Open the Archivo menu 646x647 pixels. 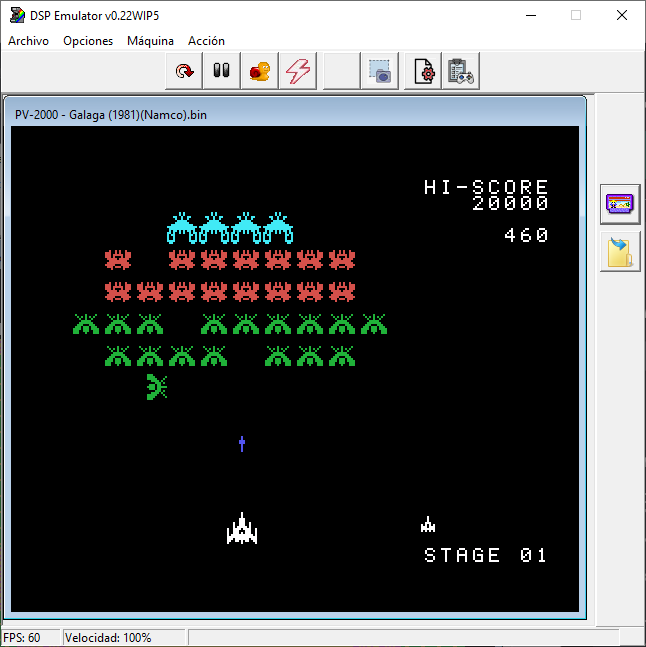click(28, 41)
